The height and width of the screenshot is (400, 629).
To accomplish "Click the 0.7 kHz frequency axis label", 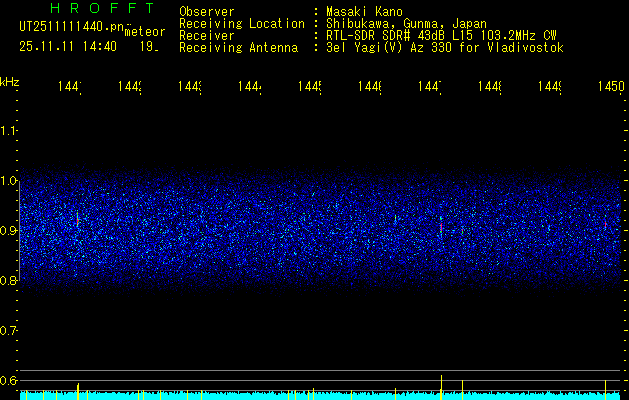I will (x=8, y=331).
